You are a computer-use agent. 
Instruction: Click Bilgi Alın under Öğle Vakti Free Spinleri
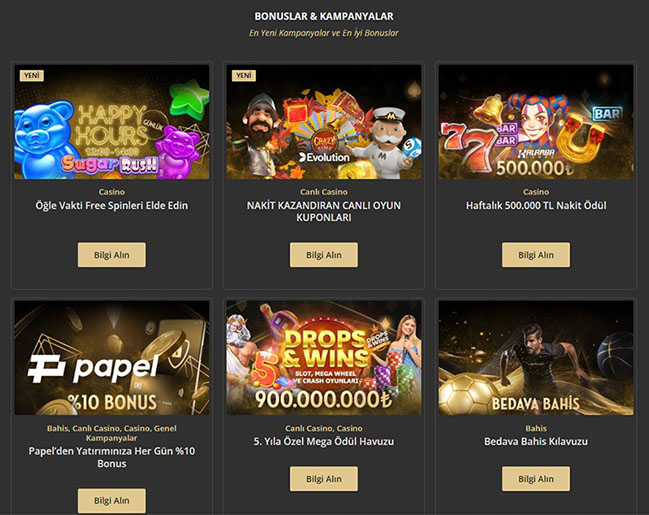pyautogui.click(x=112, y=255)
